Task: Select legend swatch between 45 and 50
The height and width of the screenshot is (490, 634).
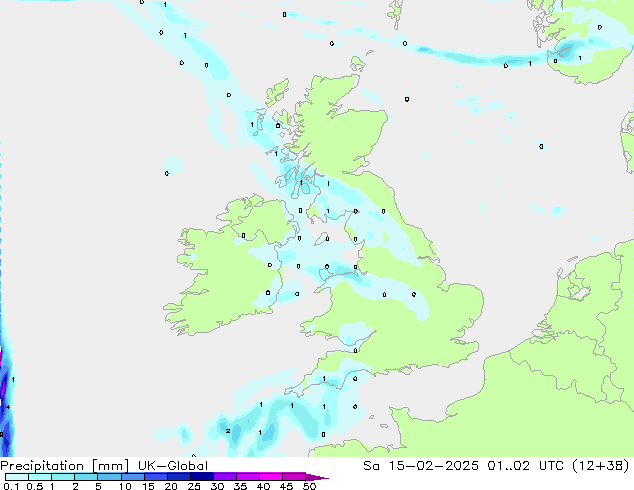Action: [294, 477]
